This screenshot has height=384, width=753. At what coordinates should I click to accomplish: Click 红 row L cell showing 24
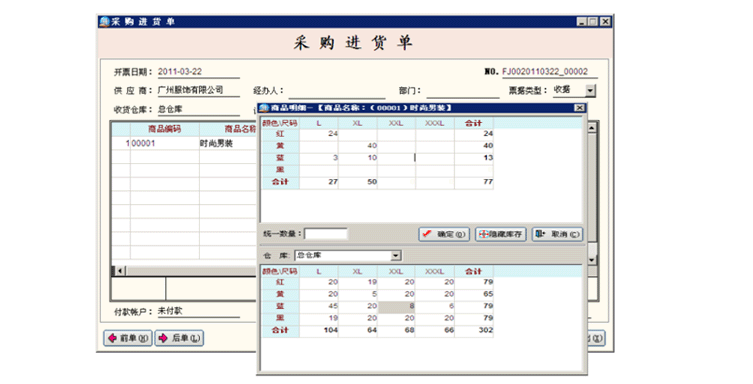point(319,134)
